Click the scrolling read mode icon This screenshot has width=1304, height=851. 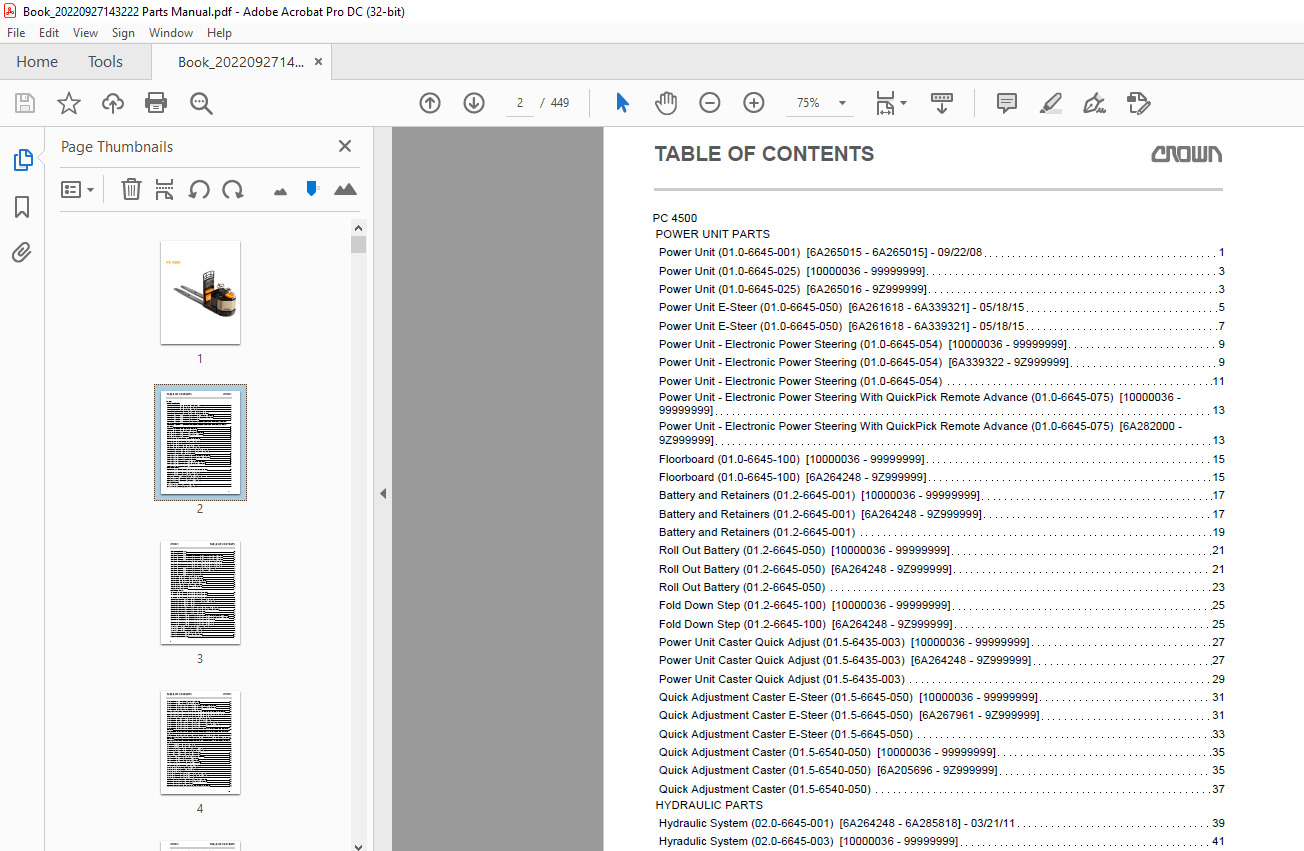[941, 103]
